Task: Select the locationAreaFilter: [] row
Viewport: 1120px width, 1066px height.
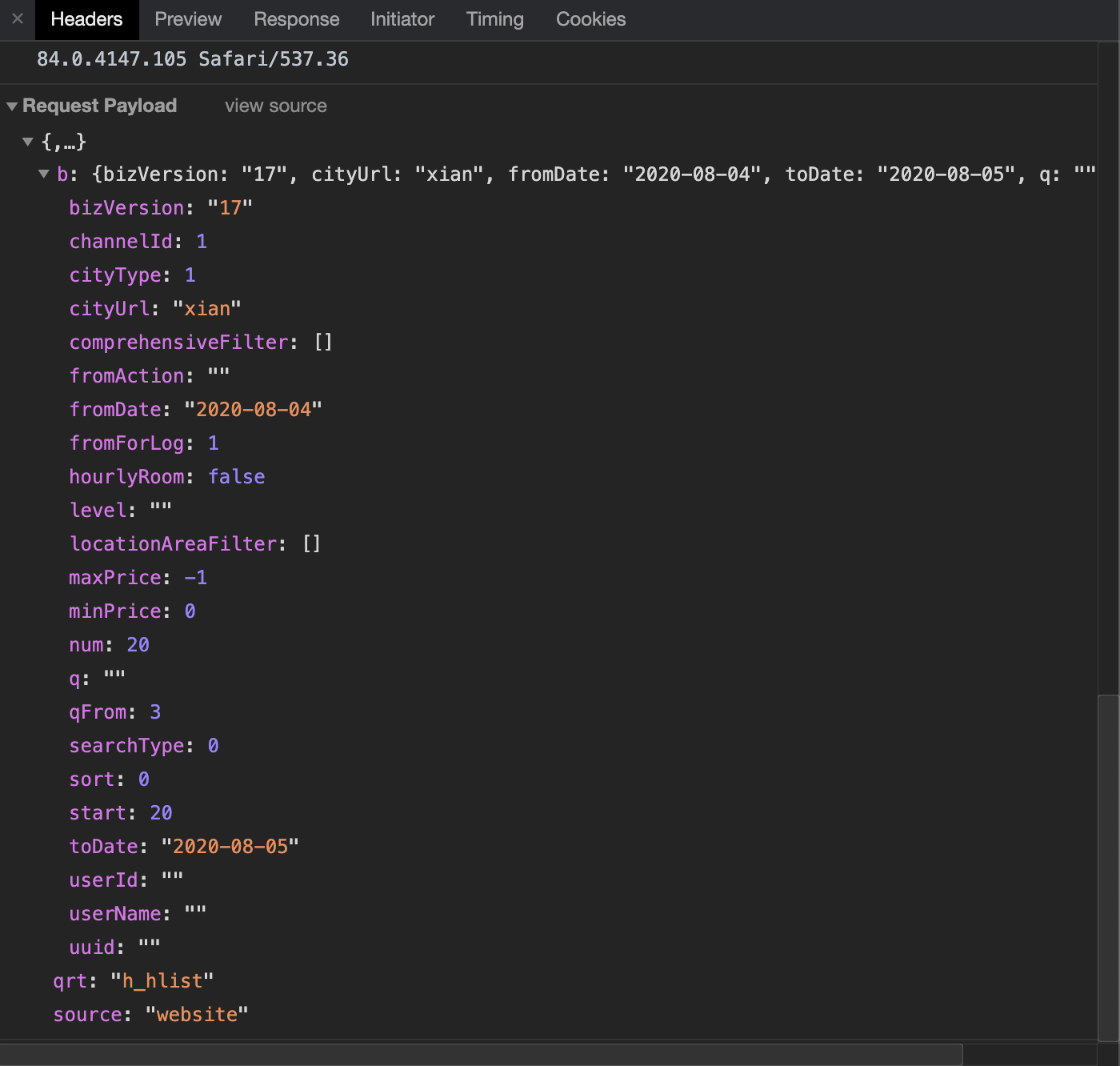Action: [x=195, y=544]
